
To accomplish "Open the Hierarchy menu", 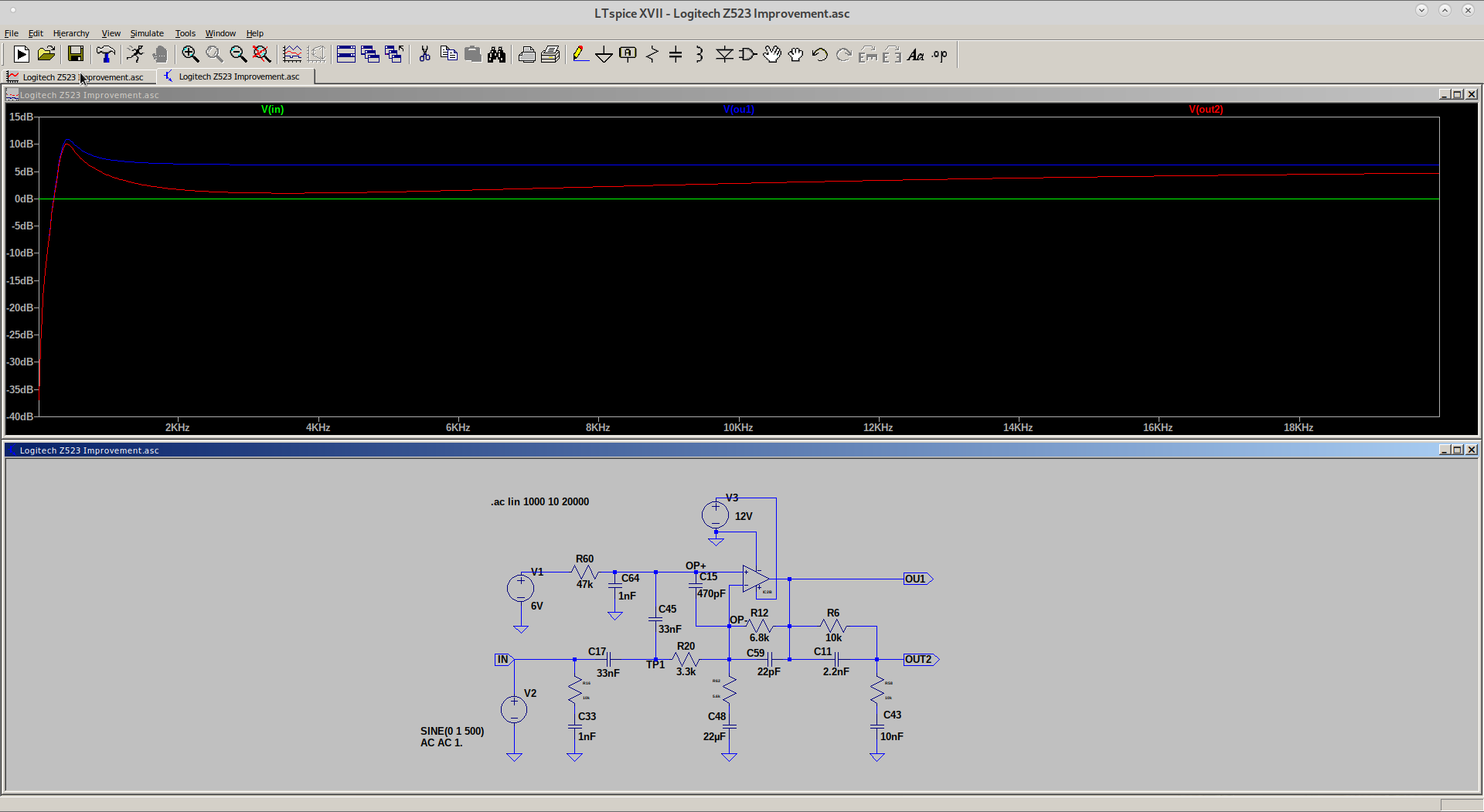I will point(71,33).
